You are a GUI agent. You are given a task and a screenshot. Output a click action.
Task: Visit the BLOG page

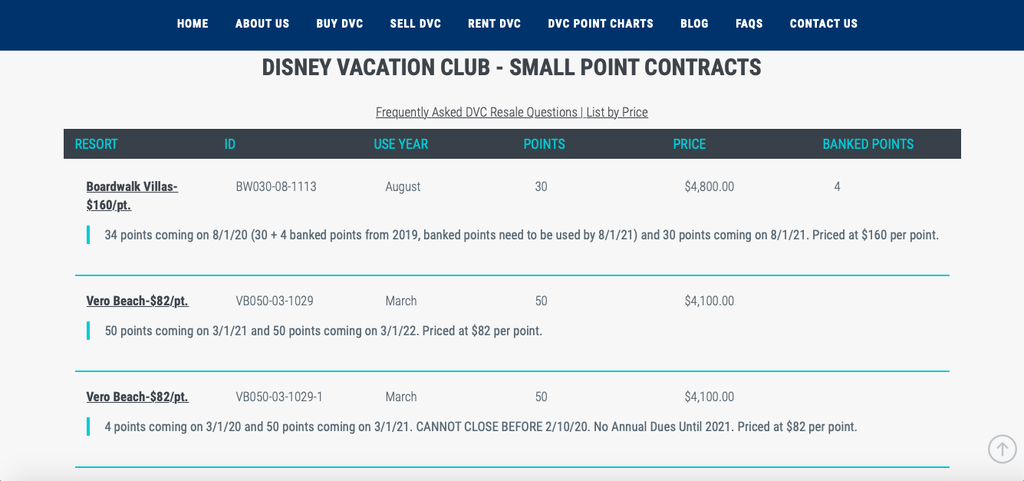click(694, 23)
